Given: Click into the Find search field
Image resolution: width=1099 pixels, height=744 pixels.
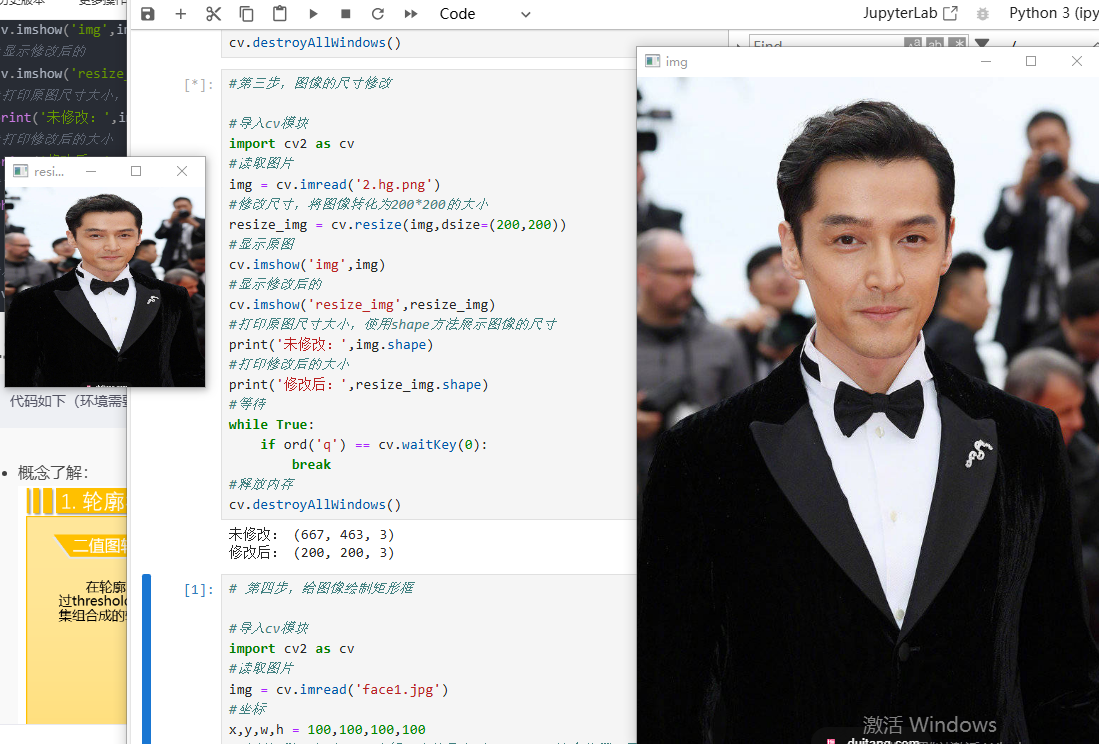Looking at the screenshot, I should tap(827, 43).
